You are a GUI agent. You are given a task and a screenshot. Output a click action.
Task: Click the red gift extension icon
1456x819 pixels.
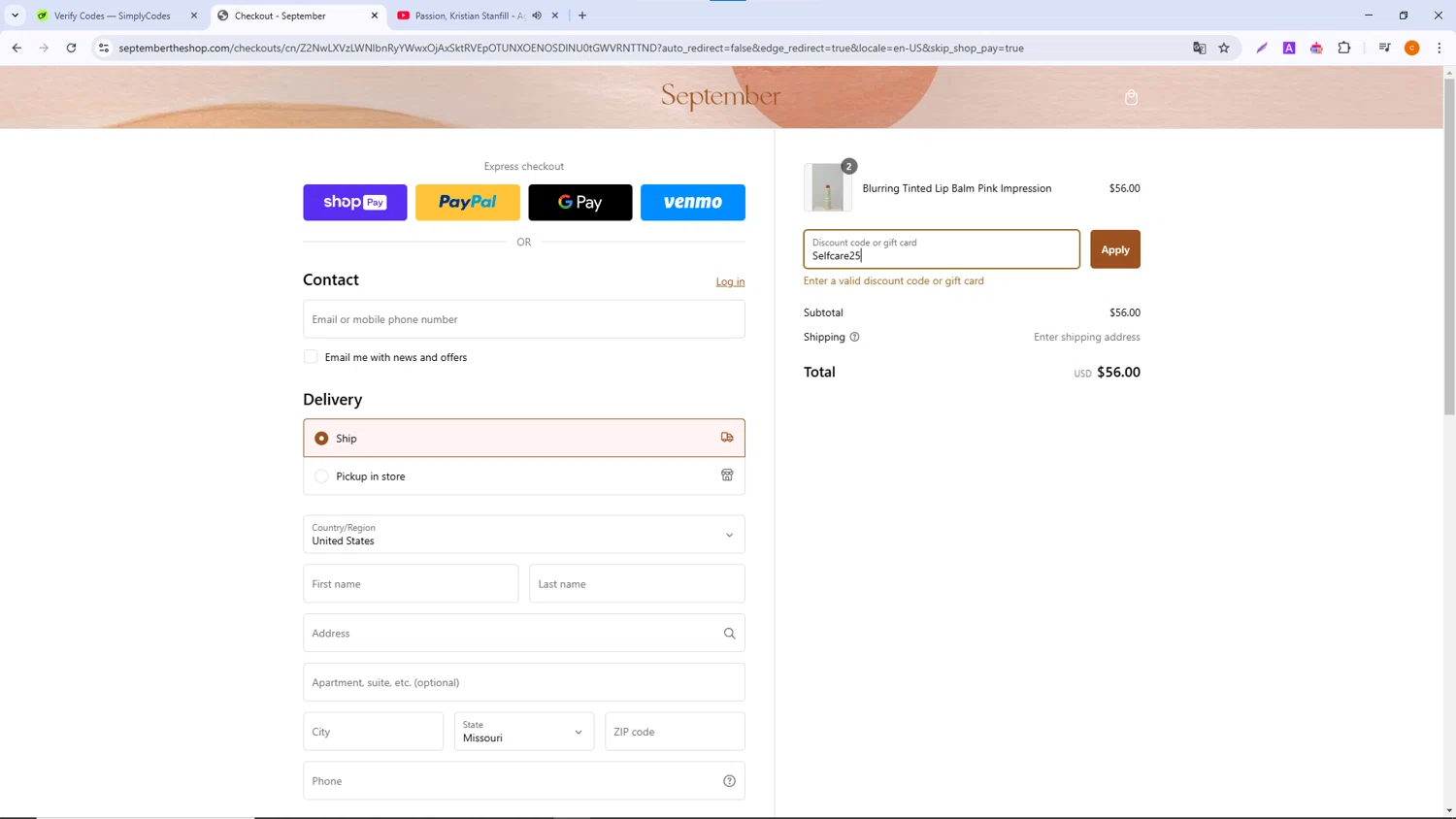click(1316, 48)
